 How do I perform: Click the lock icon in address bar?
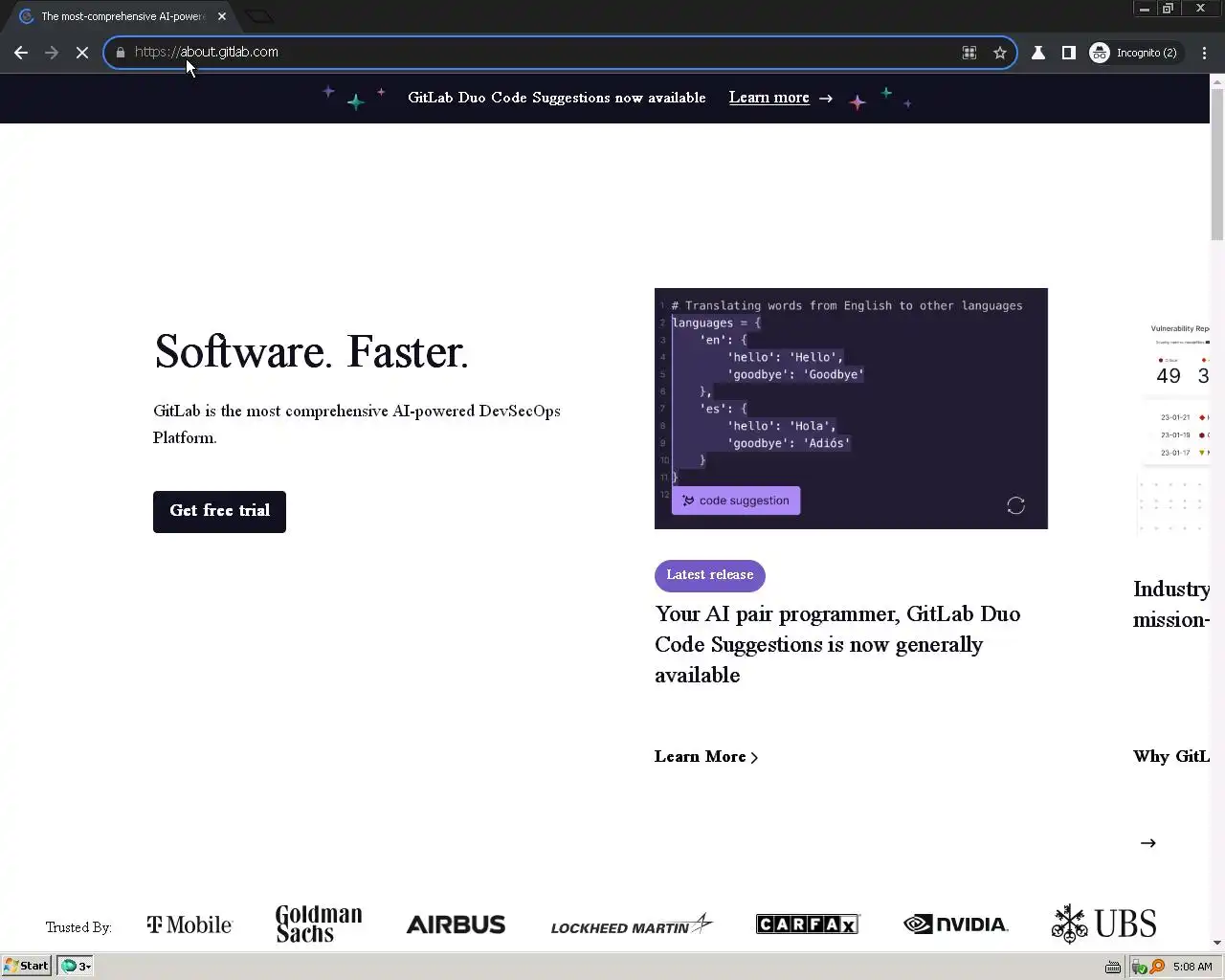click(x=120, y=53)
